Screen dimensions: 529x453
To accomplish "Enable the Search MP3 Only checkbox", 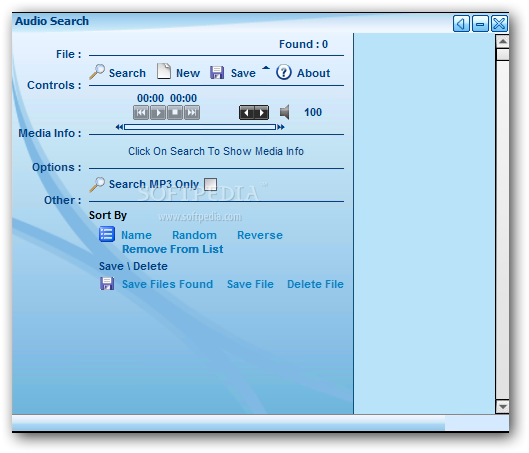I will (x=211, y=184).
